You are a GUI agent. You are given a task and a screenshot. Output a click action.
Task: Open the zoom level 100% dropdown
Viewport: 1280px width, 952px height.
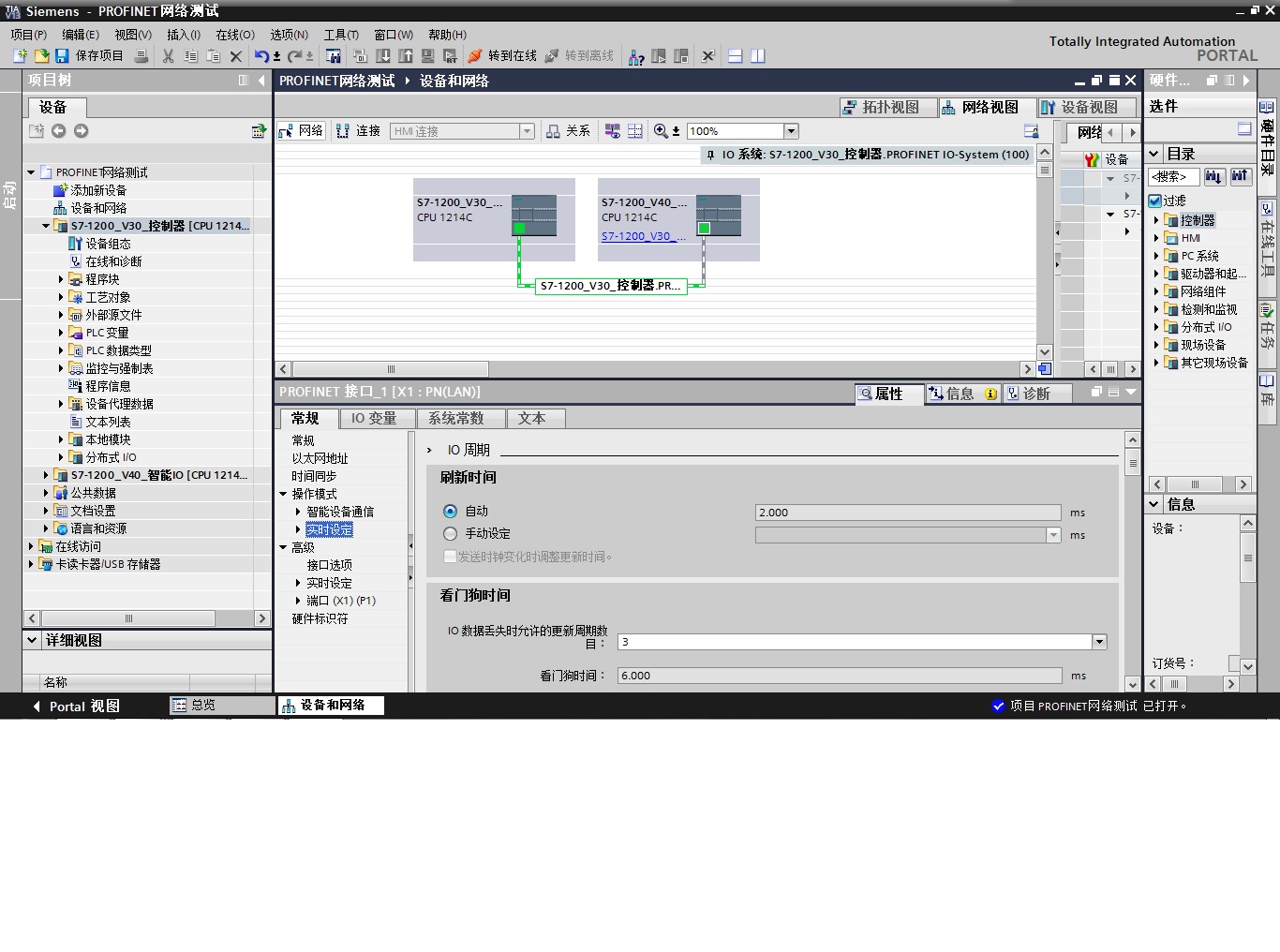(791, 131)
